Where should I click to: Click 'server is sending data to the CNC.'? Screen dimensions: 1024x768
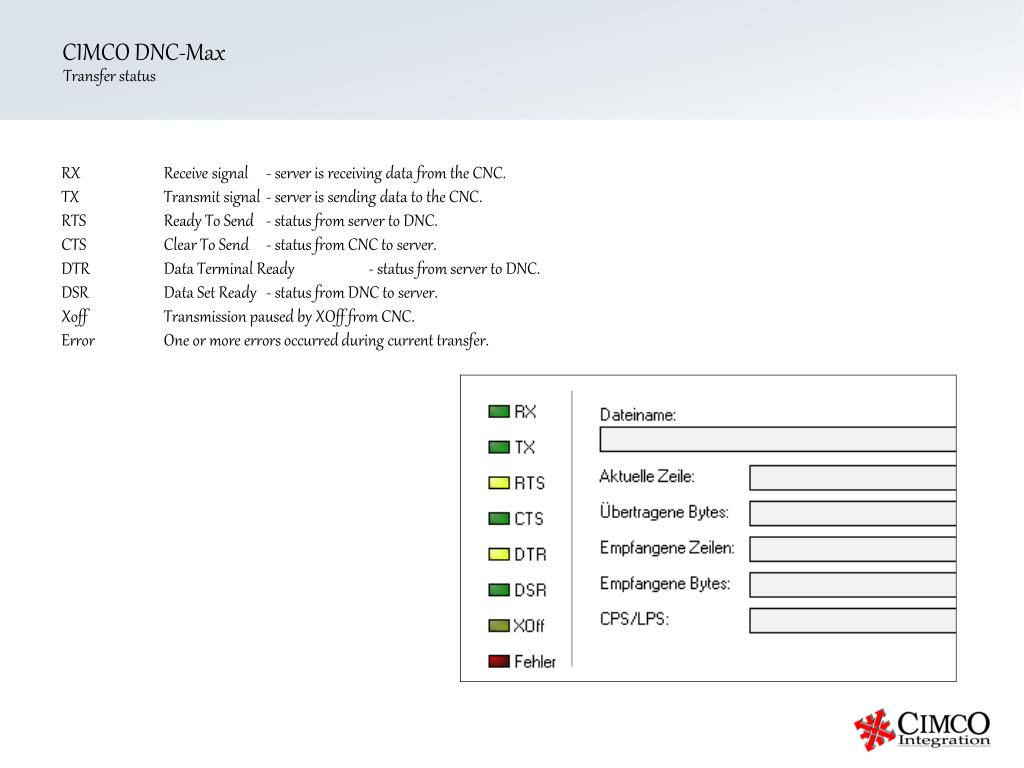pyautogui.click(x=378, y=197)
